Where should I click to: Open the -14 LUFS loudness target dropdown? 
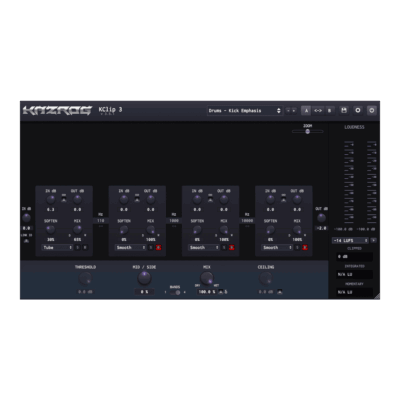pos(350,240)
